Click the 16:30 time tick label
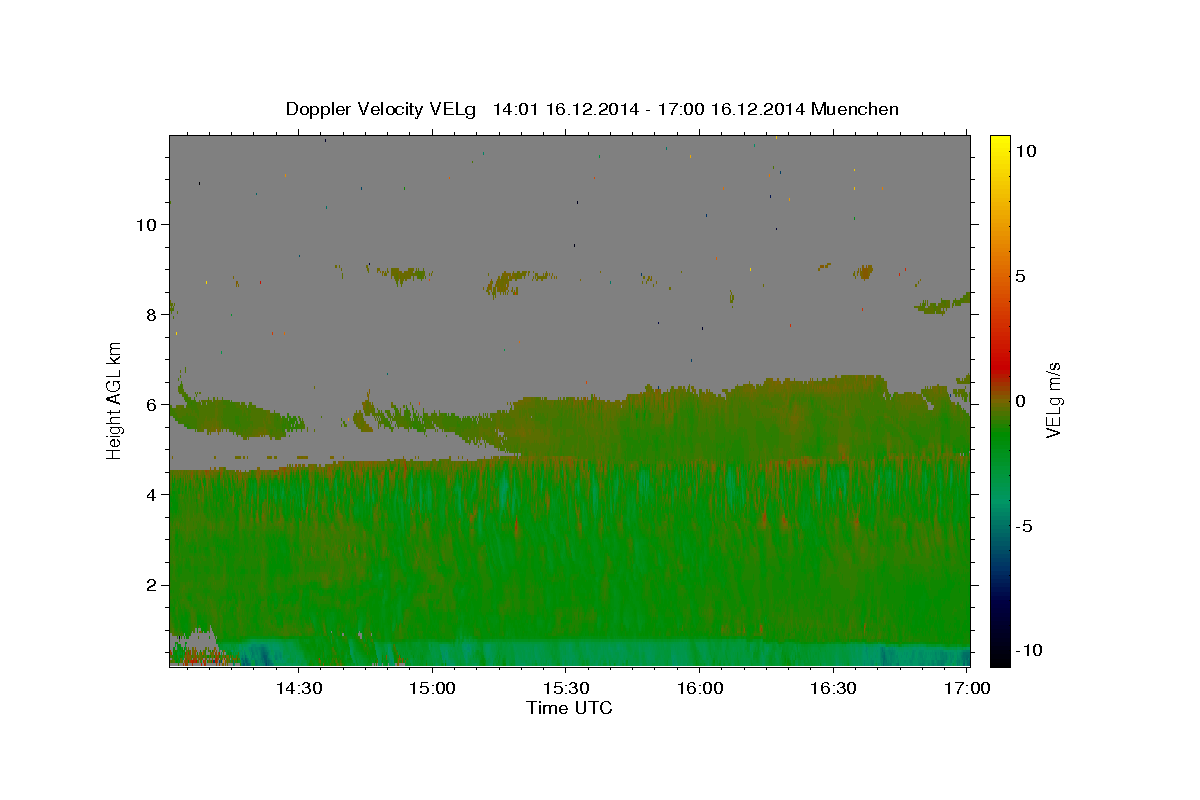Screen dimensions: 1200x800 834,688
